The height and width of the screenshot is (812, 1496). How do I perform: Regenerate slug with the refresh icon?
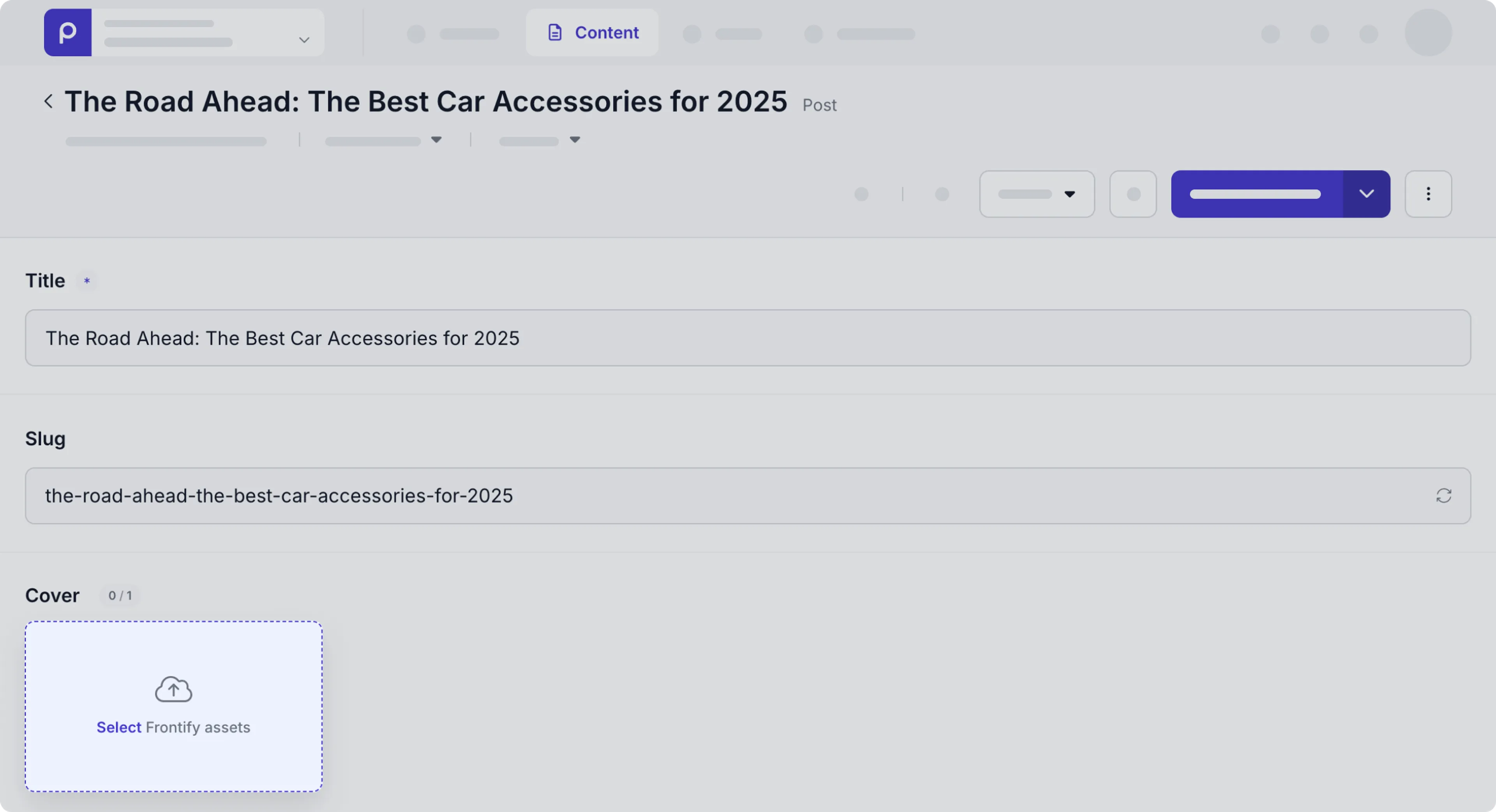coord(1444,496)
